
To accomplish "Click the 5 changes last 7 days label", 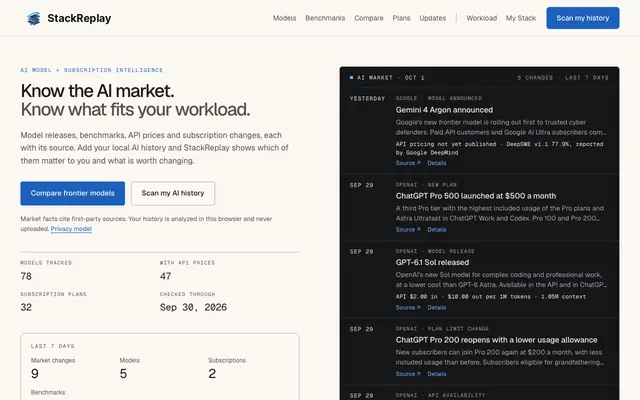I will coord(562,78).
